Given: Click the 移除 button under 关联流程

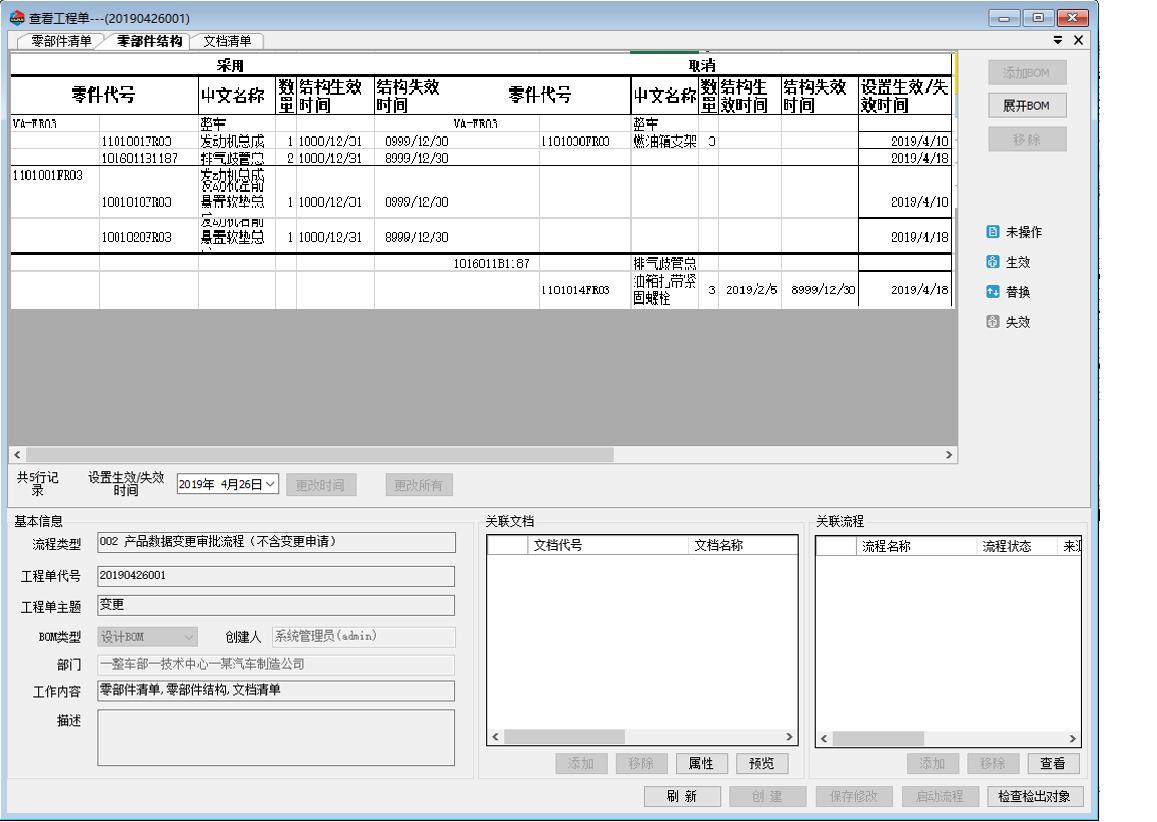Looking at the screenshot, I should [992, 764].
